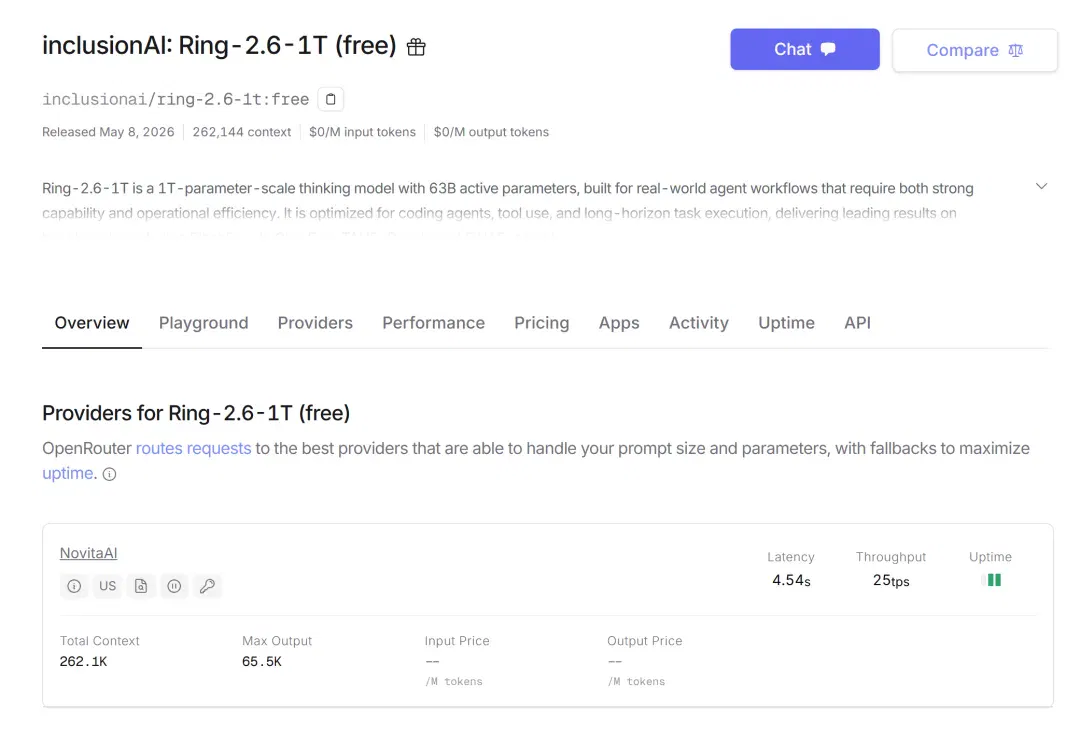Expand the model description with the chevron

coord(1041,187)
